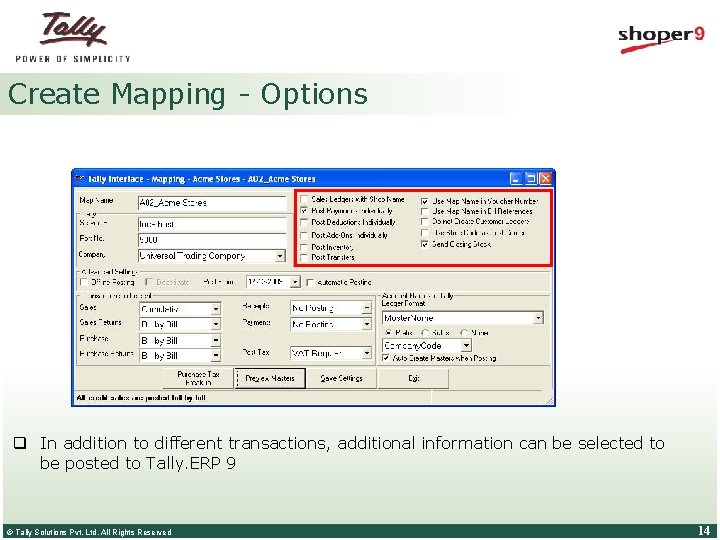
Task: Open the Receipts dropdown
Action: point(366,308)
